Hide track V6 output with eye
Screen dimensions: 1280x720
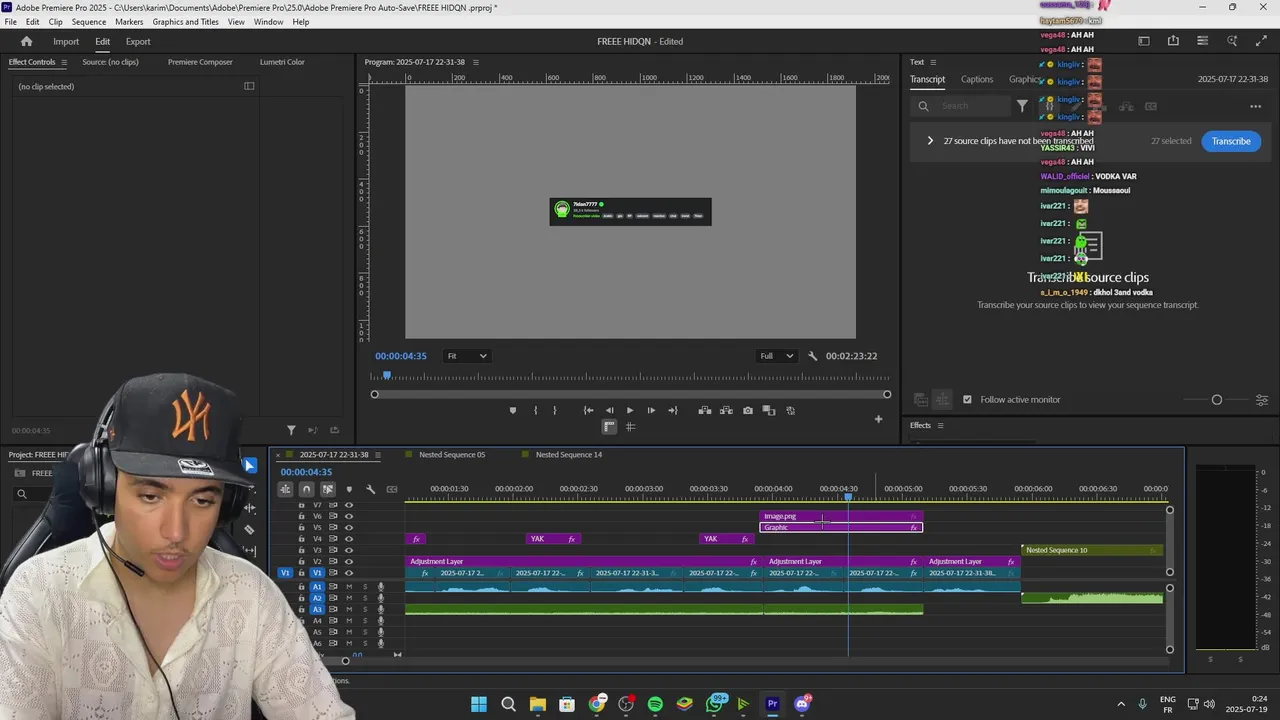349,516
